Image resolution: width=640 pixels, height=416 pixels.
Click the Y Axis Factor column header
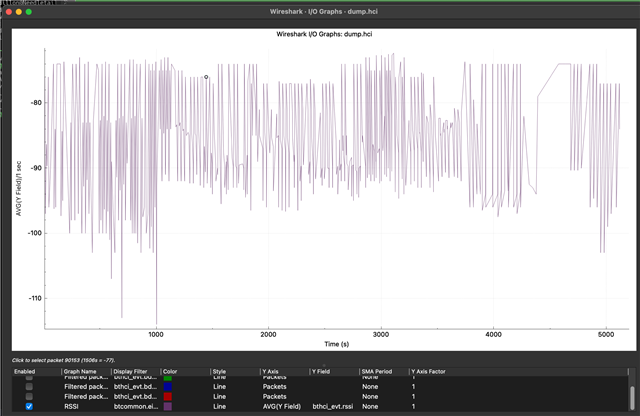428,372
